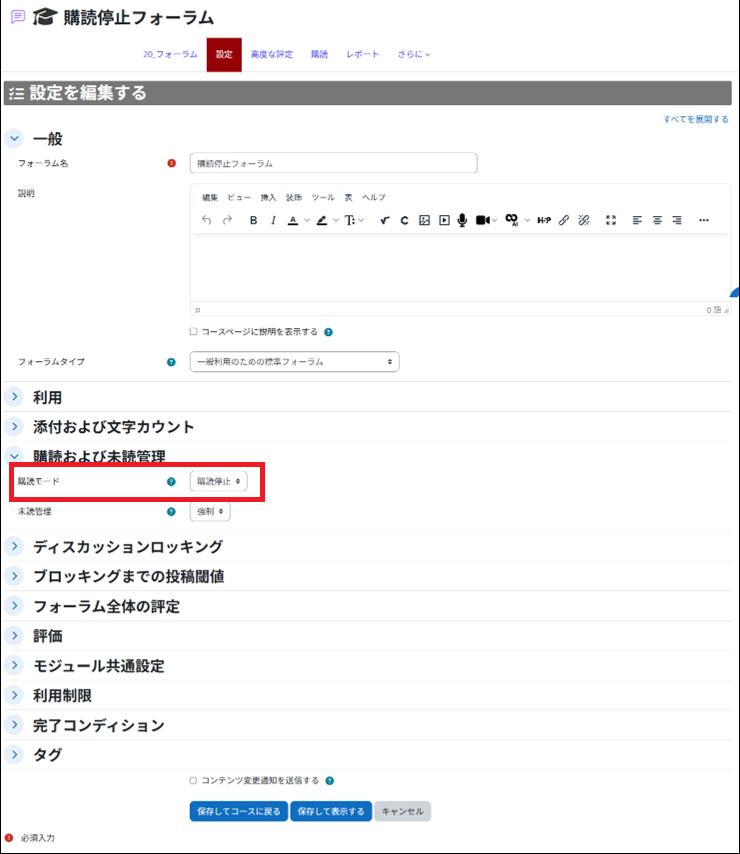
Task: Open the フォーラムタイプ dropdown
Action: [x=294, y=362]
